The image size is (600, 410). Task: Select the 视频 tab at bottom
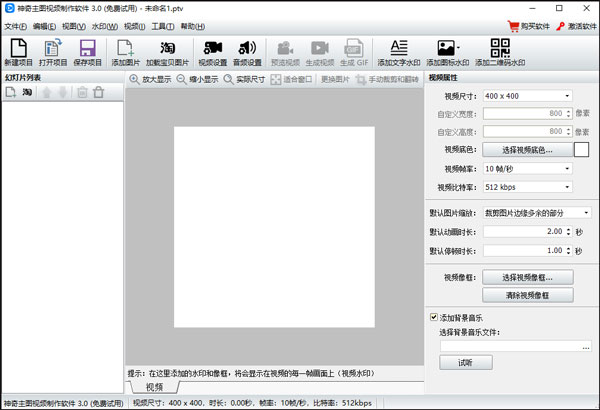[x=155, y=387]
